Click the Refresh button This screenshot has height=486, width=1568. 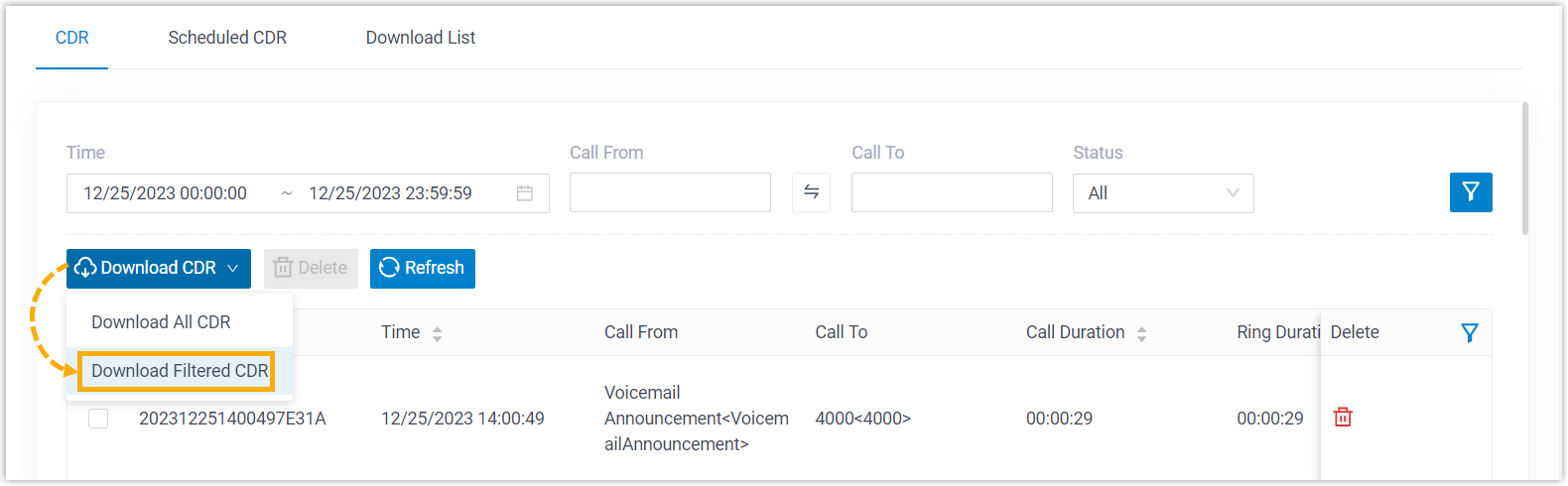pyautogui.click(x=422, y=269)
